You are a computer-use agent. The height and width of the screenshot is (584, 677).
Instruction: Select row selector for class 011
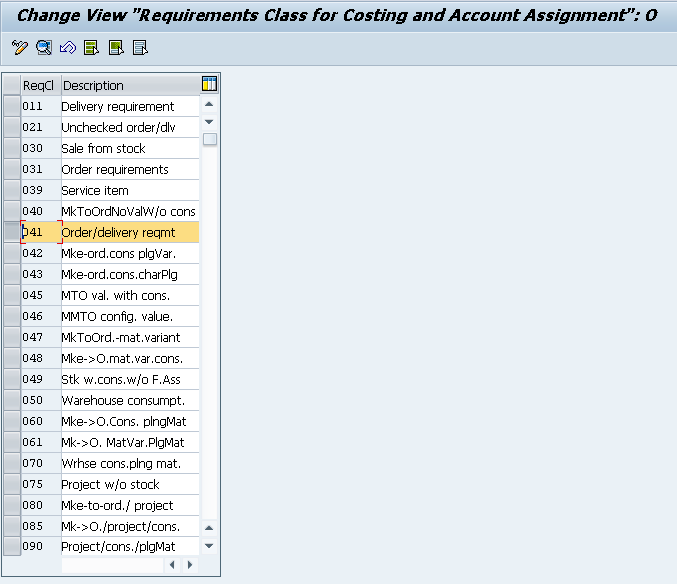point(12,106)
